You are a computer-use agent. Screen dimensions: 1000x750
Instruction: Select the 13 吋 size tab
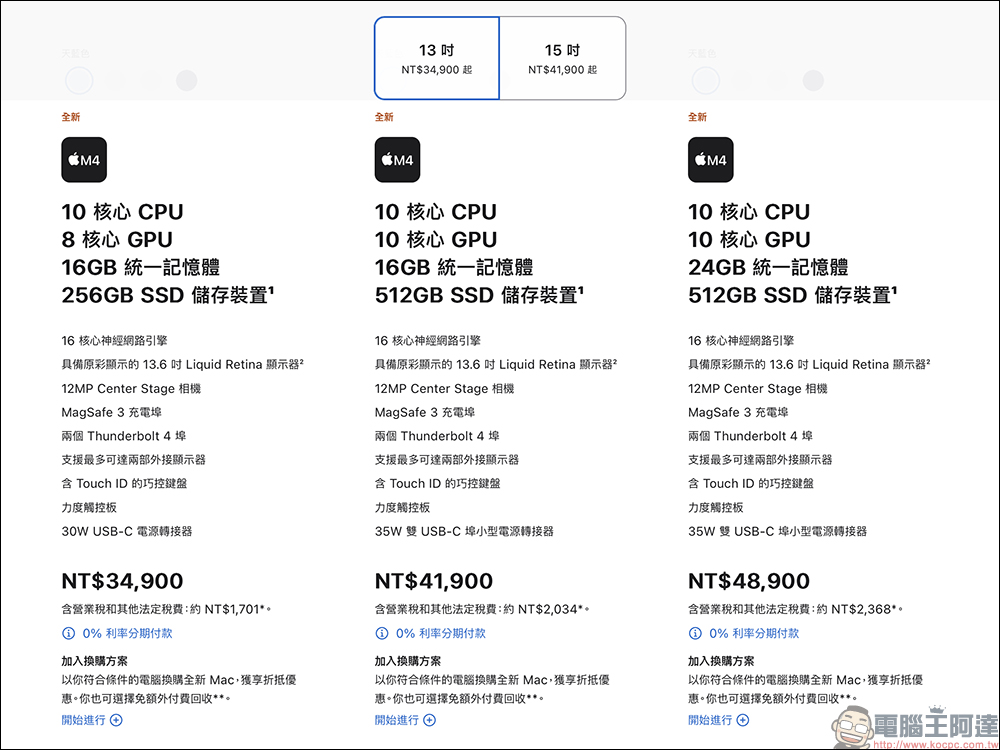437,58
